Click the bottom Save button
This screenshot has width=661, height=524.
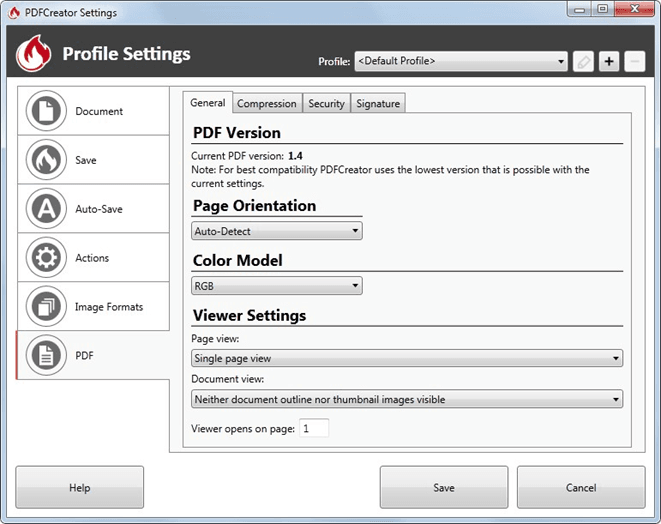[x=444, y=487]
